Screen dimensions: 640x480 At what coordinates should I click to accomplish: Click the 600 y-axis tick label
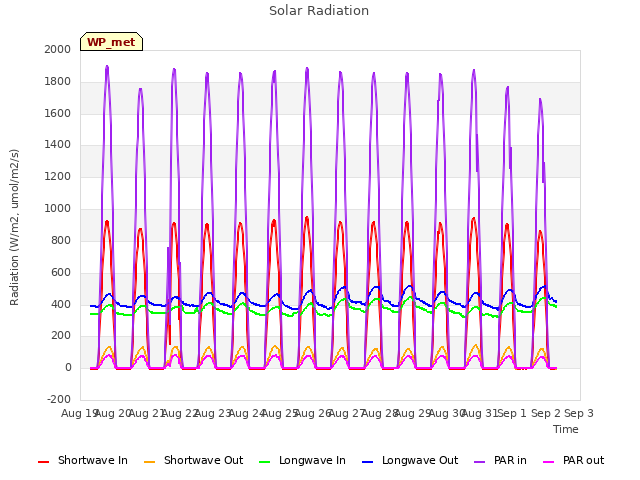coord(61,272)
